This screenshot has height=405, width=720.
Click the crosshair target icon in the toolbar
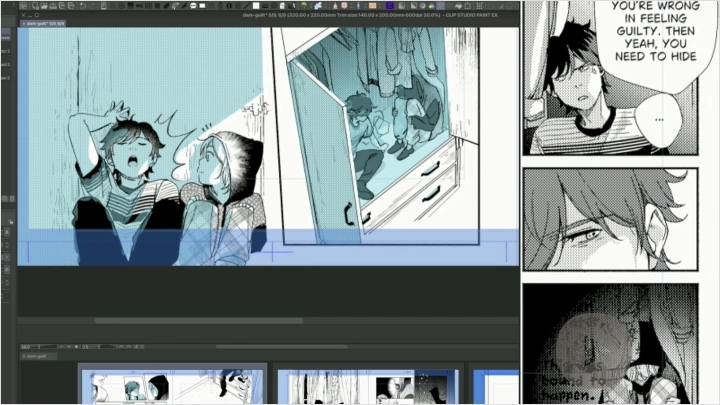coord(121,6)
